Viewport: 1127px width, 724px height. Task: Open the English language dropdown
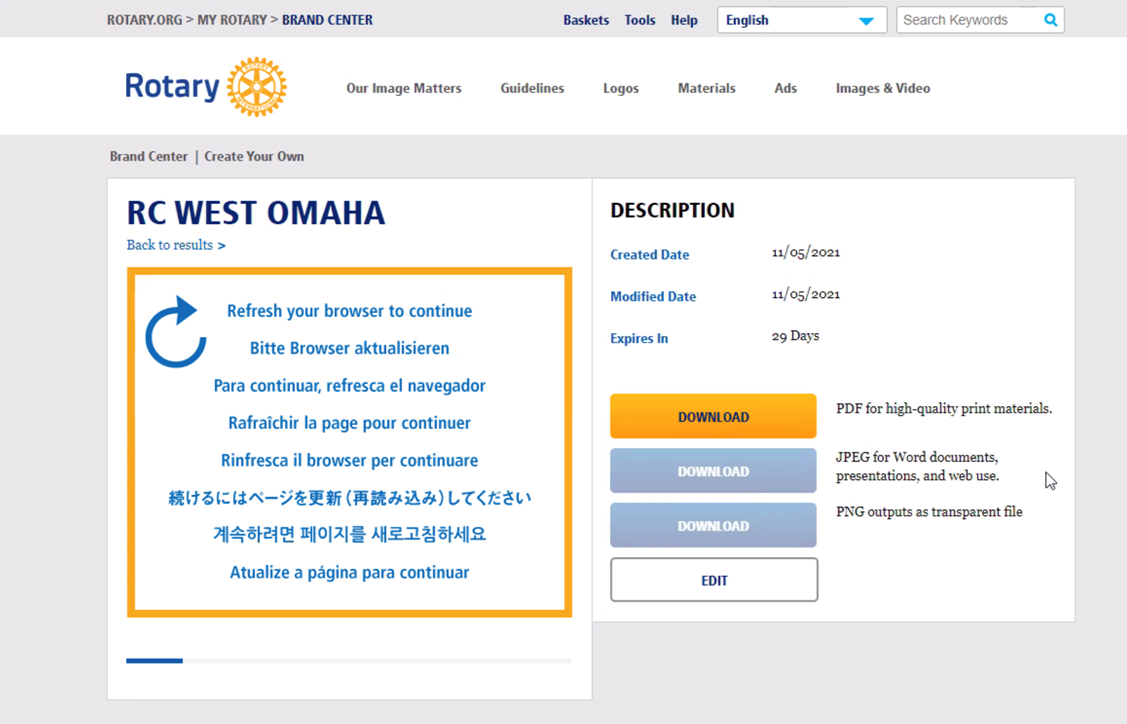tap(801, 20)
